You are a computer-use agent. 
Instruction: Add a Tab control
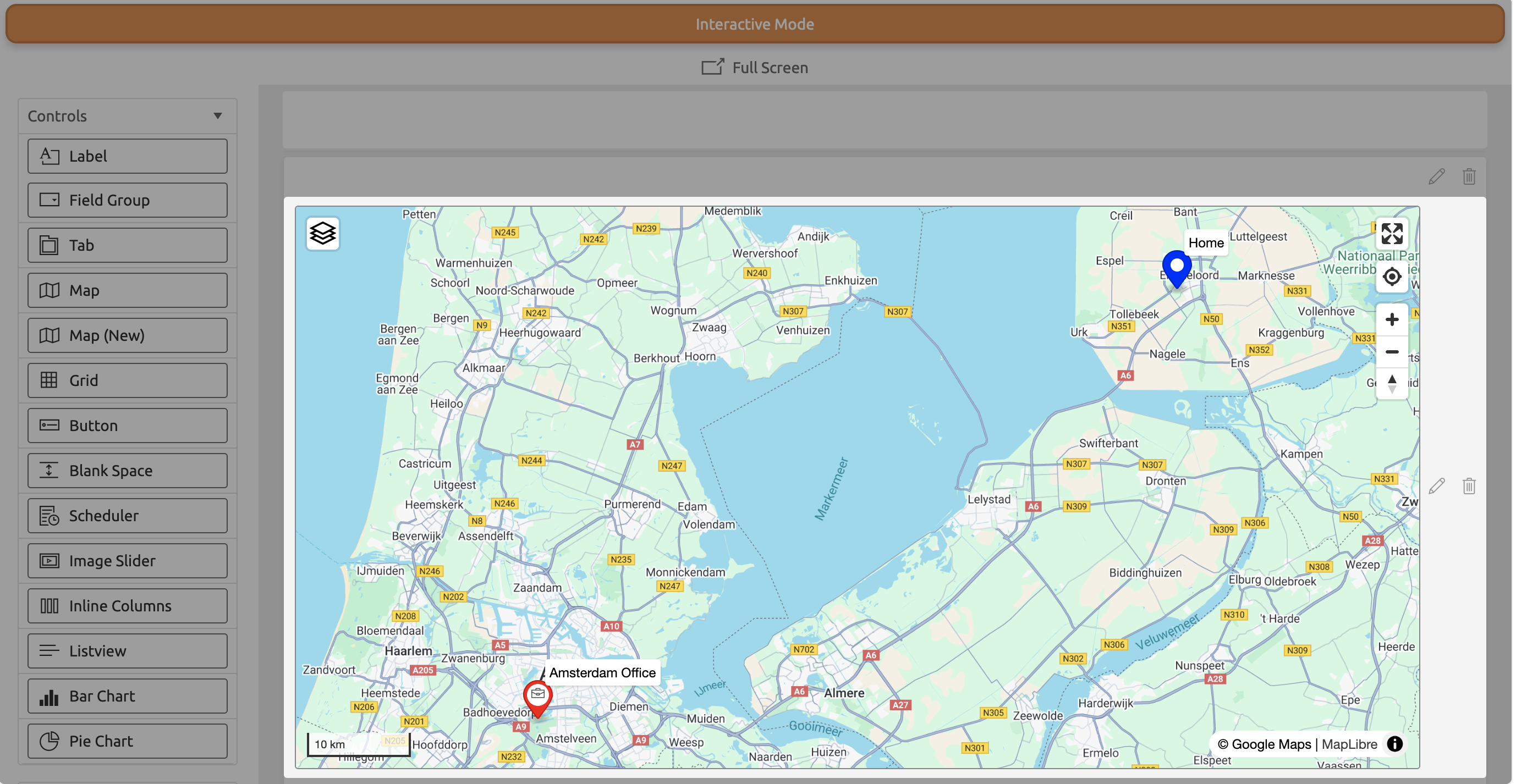pos(127,245)
